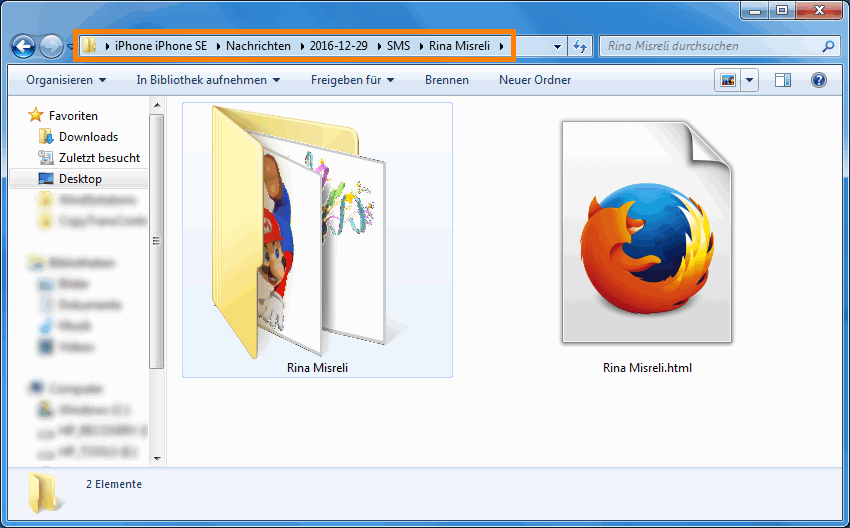This screenshot has height=528, width=850.
Task: Minimize the Explorer window
Action: point(755,10)
